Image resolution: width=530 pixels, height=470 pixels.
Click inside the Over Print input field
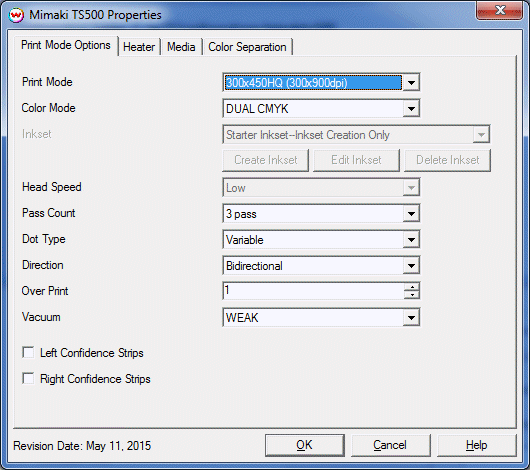314,291
